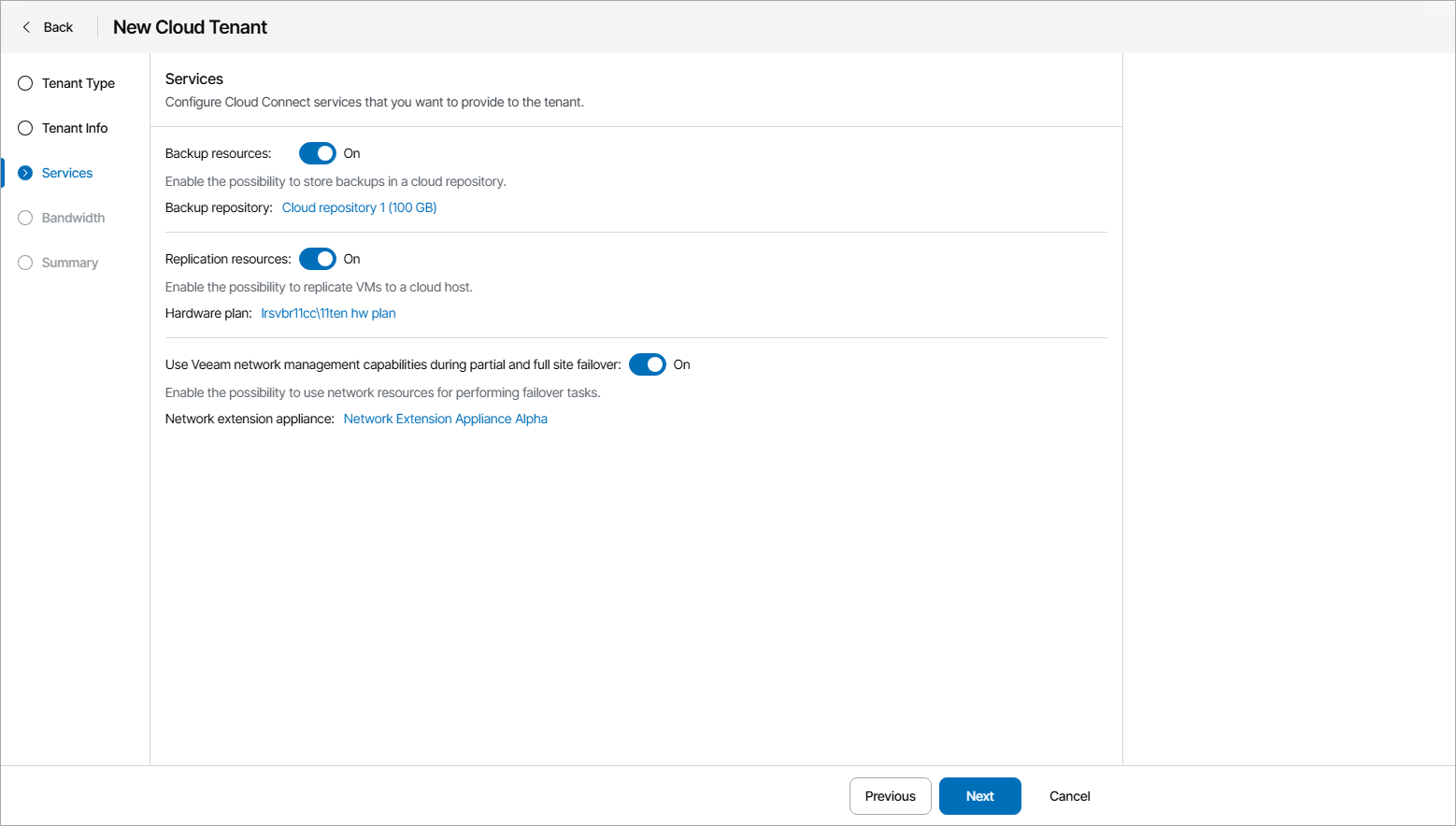Jump to the Bandwidth step
Viewport: 1456px width, 826px height.
pos(73,218)
